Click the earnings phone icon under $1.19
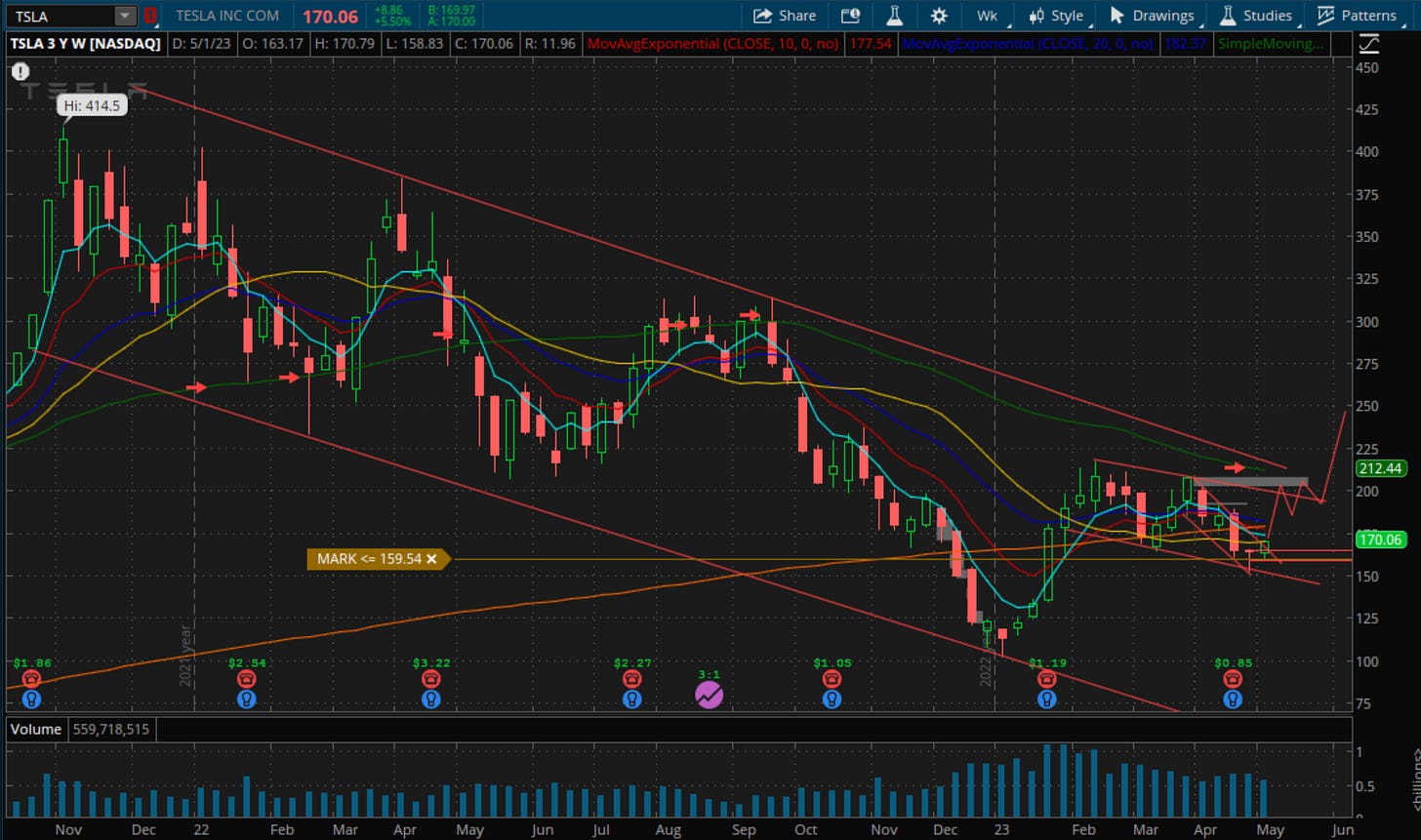The height and width of the screenshot is (840, 1421). click(1047, 680)
